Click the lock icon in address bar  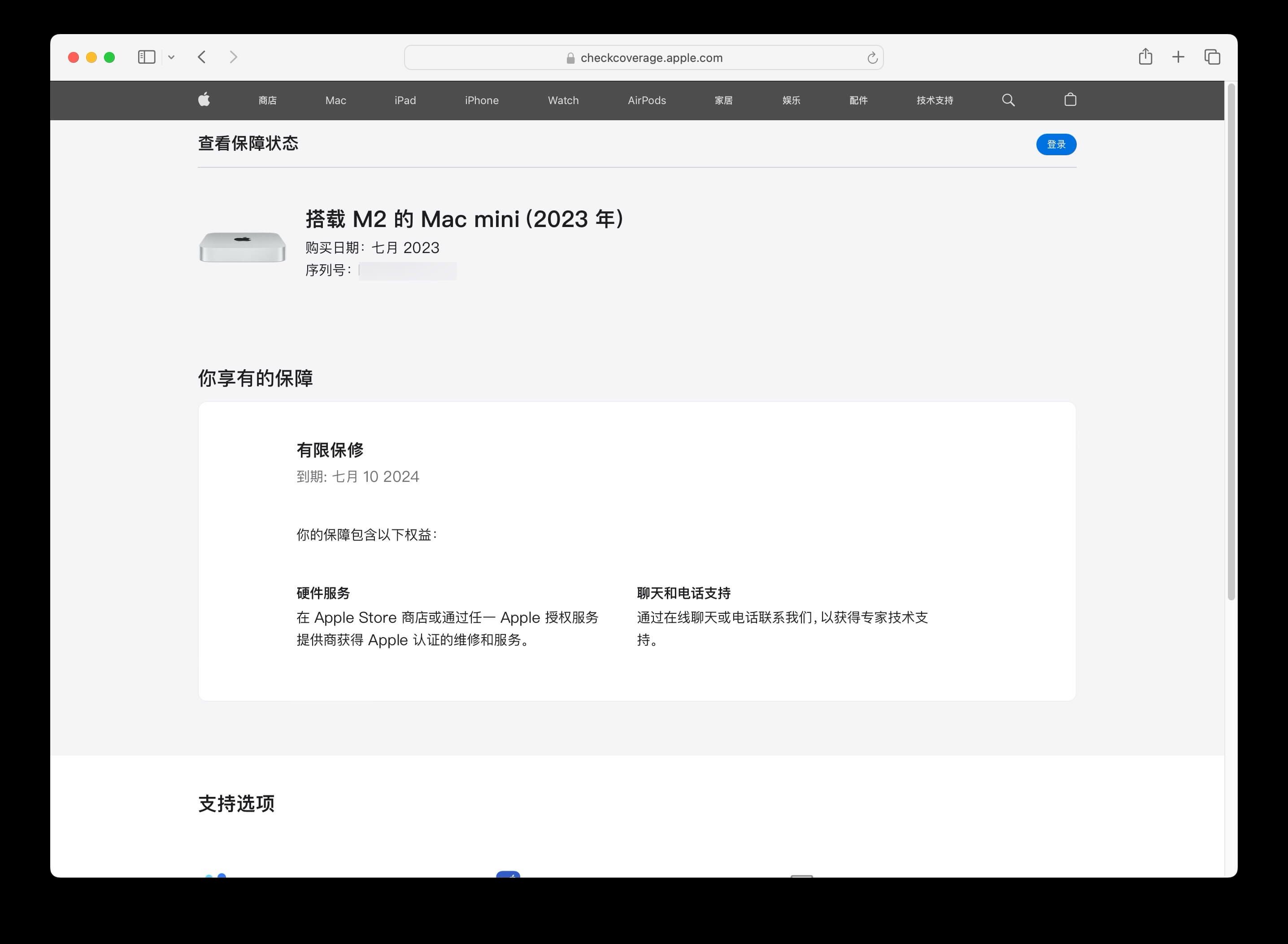point(570,58)
